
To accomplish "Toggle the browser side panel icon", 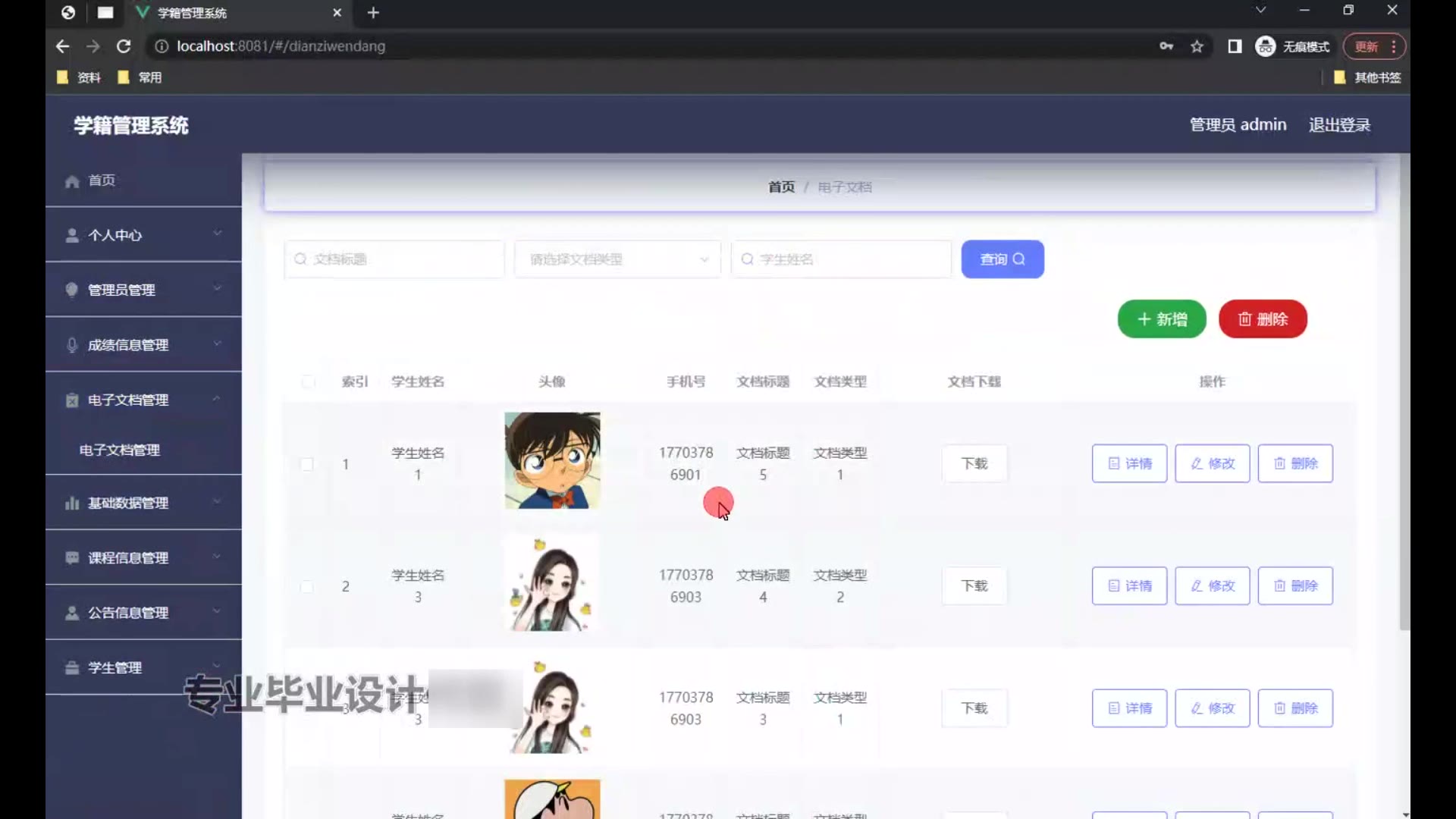I will (x=1235, y=46).
